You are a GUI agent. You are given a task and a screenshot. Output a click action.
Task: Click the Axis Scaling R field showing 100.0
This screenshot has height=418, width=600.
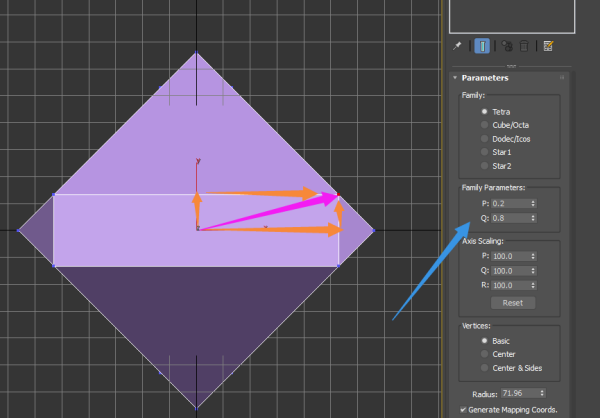[x=510, y=285]
